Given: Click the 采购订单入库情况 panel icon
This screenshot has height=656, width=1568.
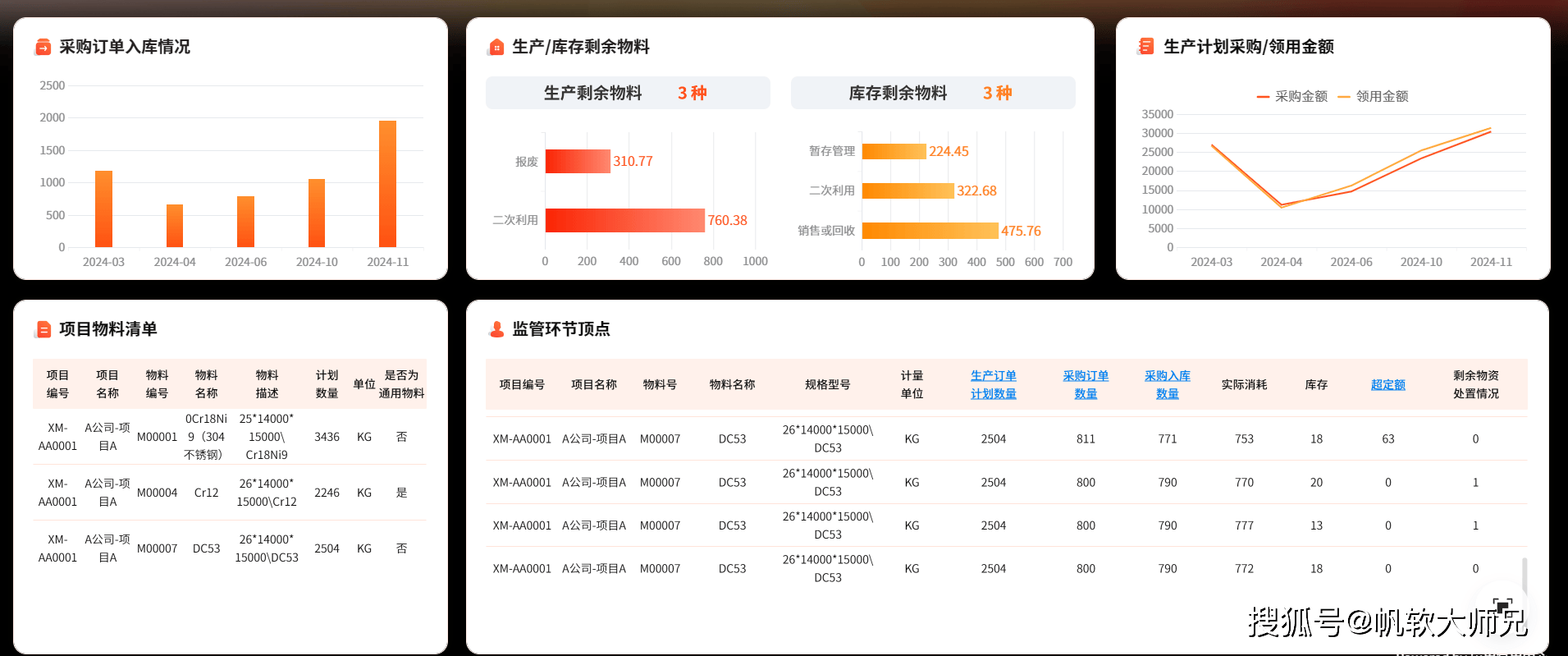Looking at the screenshot, I should point(43,48).
